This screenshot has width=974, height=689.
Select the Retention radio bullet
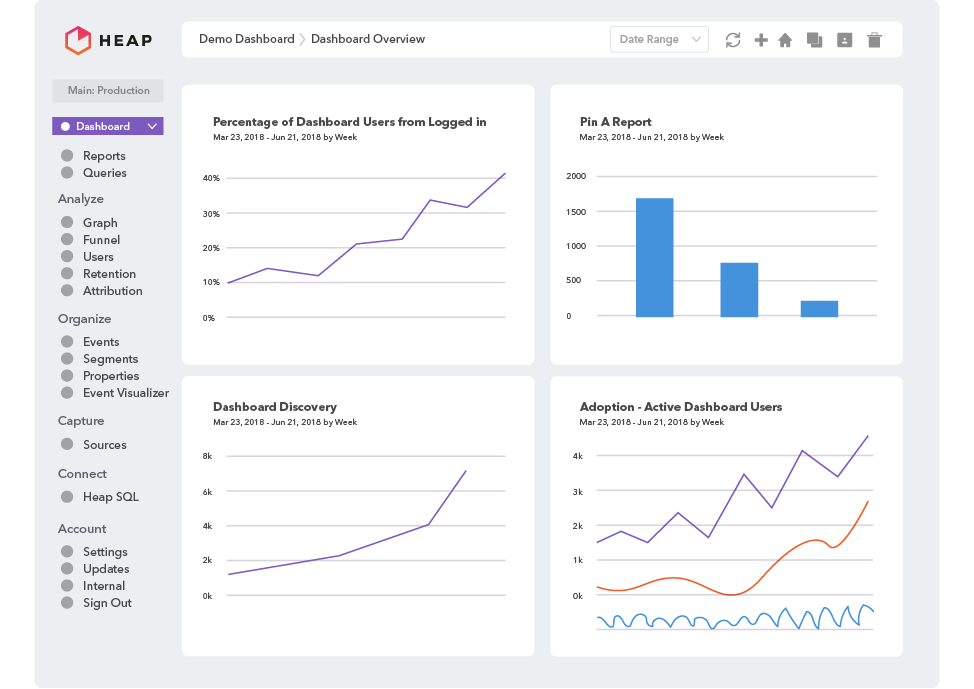point(67,274)
